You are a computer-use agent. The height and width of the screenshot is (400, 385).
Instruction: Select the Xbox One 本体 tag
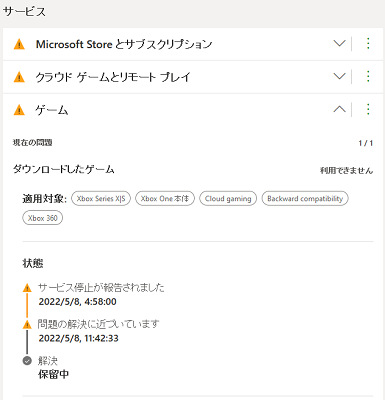165,199
